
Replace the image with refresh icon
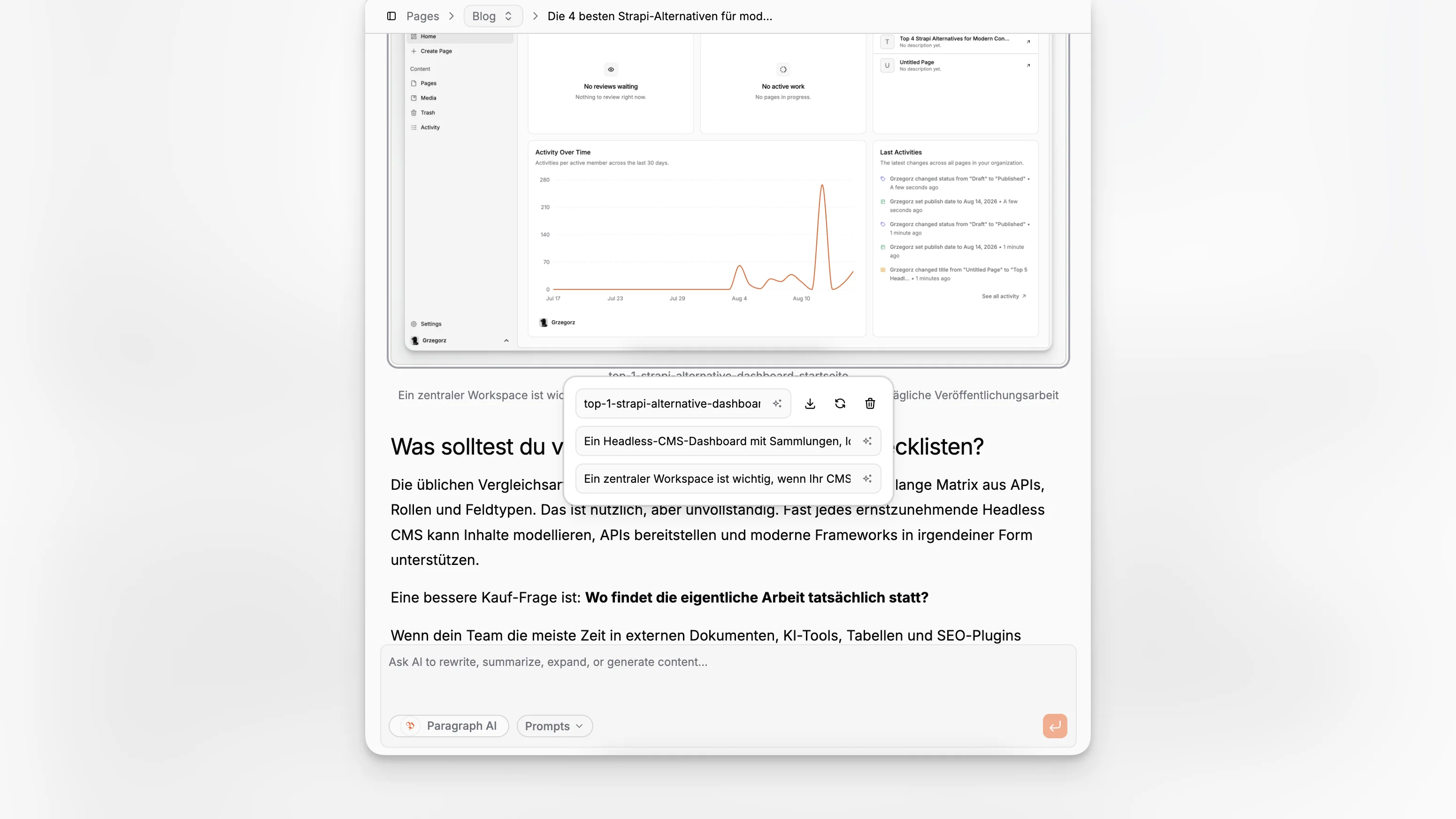pyautogui.click(x=840, y=403)
